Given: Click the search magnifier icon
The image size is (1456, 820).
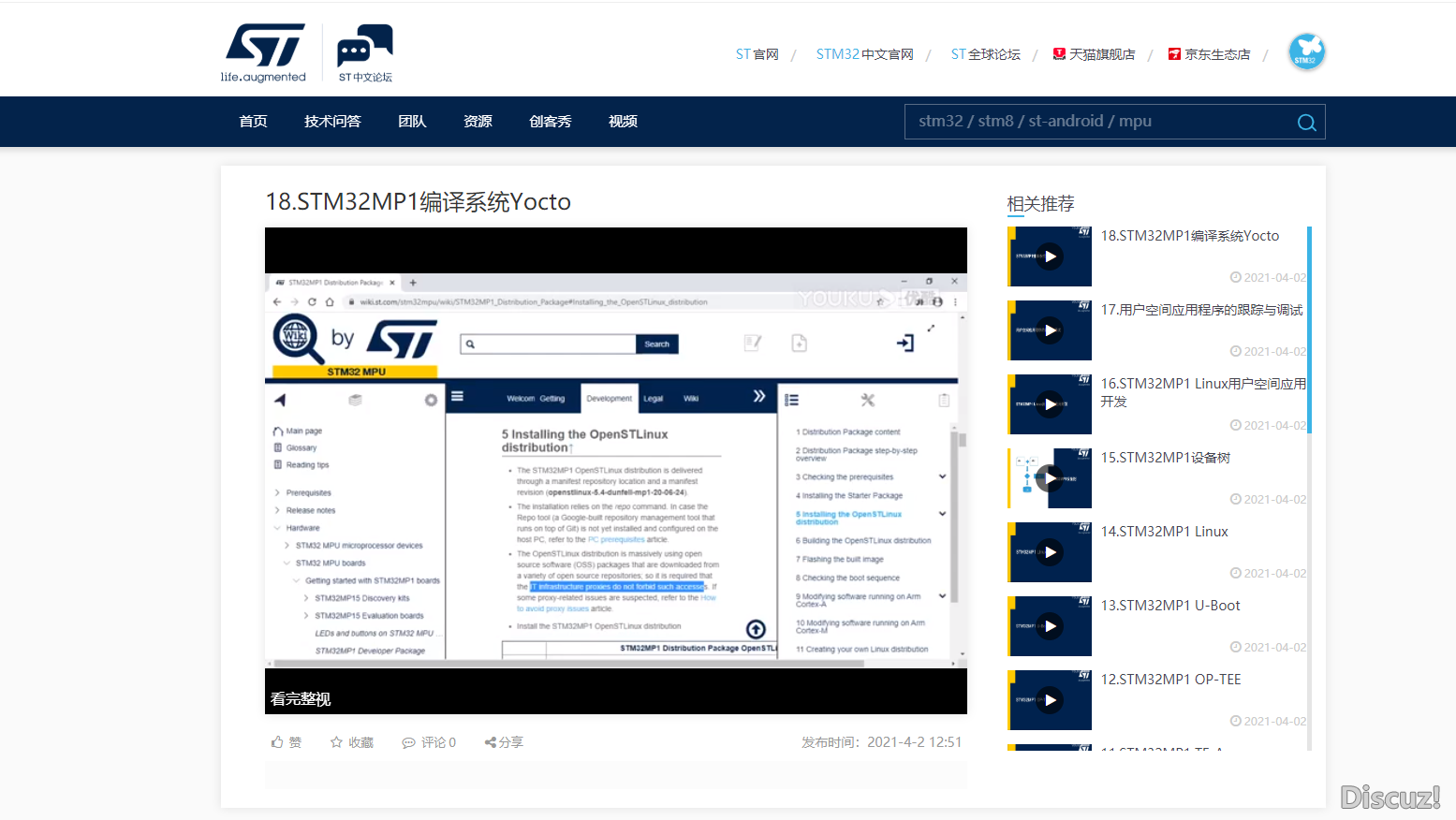Looking at the screenshot, I should click(1306, 123).
